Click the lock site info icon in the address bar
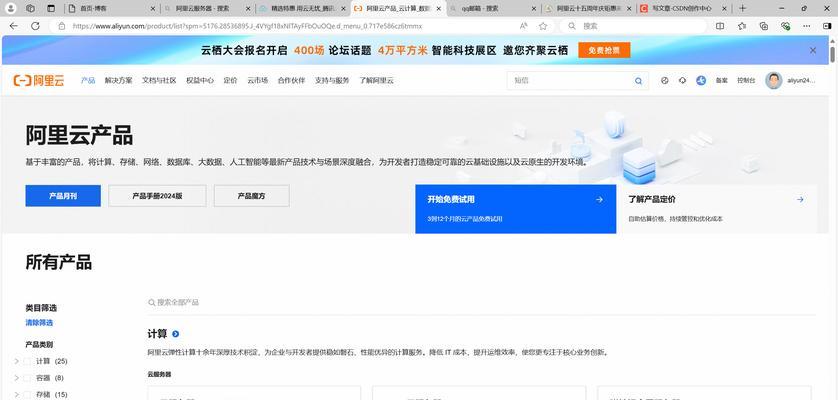This screenshot has height=400, width=838. [x=61, y=26]
